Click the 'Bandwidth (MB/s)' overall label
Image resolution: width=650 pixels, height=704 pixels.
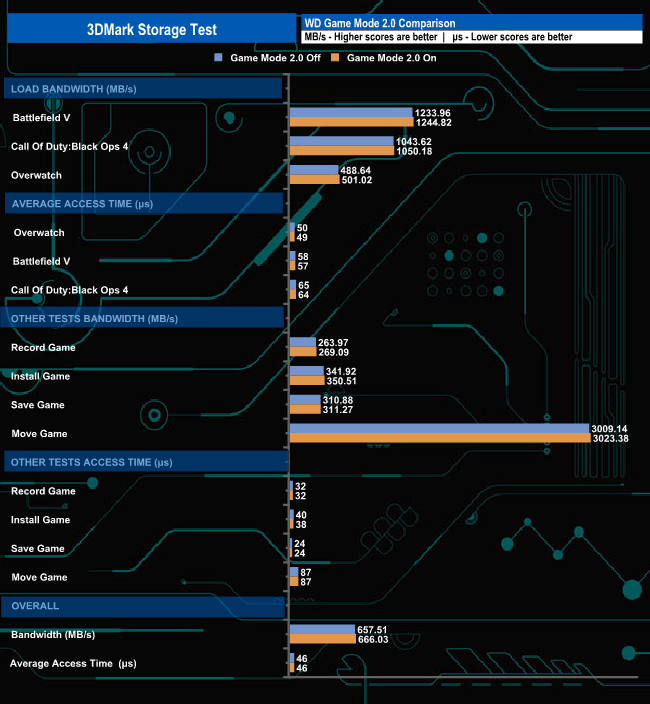[x=53, y=634]
